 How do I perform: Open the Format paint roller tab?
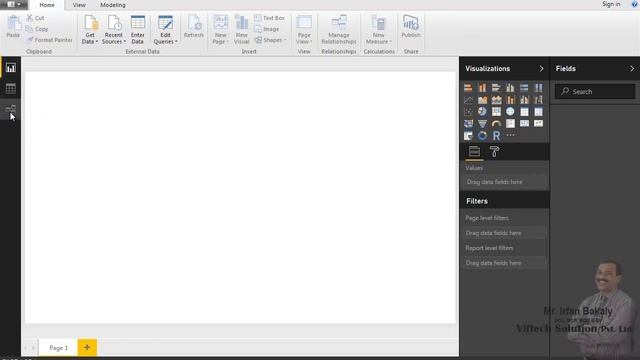click(x=494, y=152)
